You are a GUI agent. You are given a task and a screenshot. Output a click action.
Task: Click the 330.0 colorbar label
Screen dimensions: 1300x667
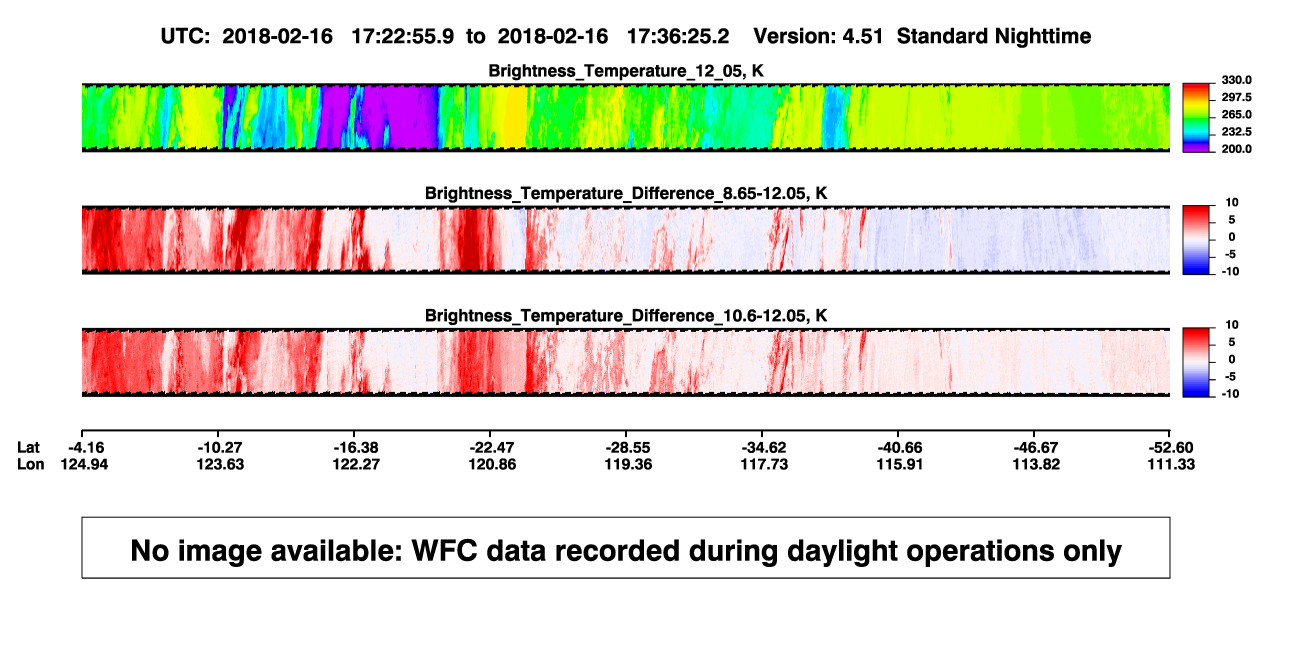tap(1235, 80)
